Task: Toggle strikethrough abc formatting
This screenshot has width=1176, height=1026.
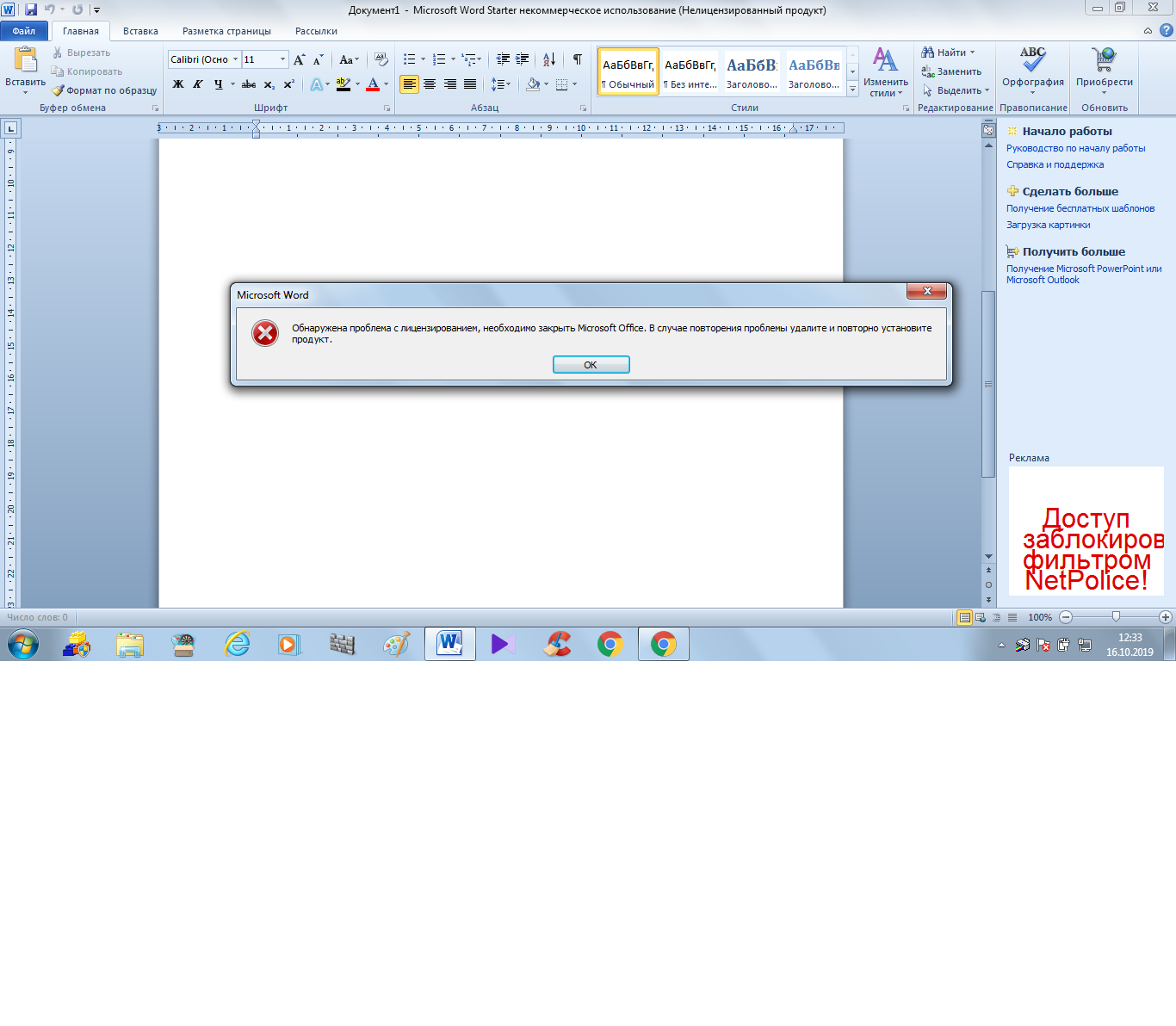Action: click(x=249, y=84)
